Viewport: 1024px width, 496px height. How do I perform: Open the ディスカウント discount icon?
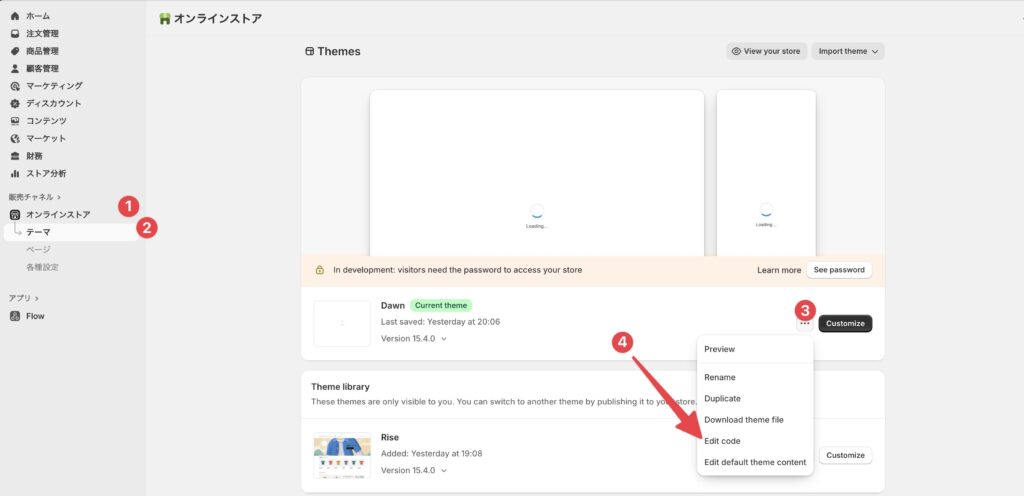15,104
